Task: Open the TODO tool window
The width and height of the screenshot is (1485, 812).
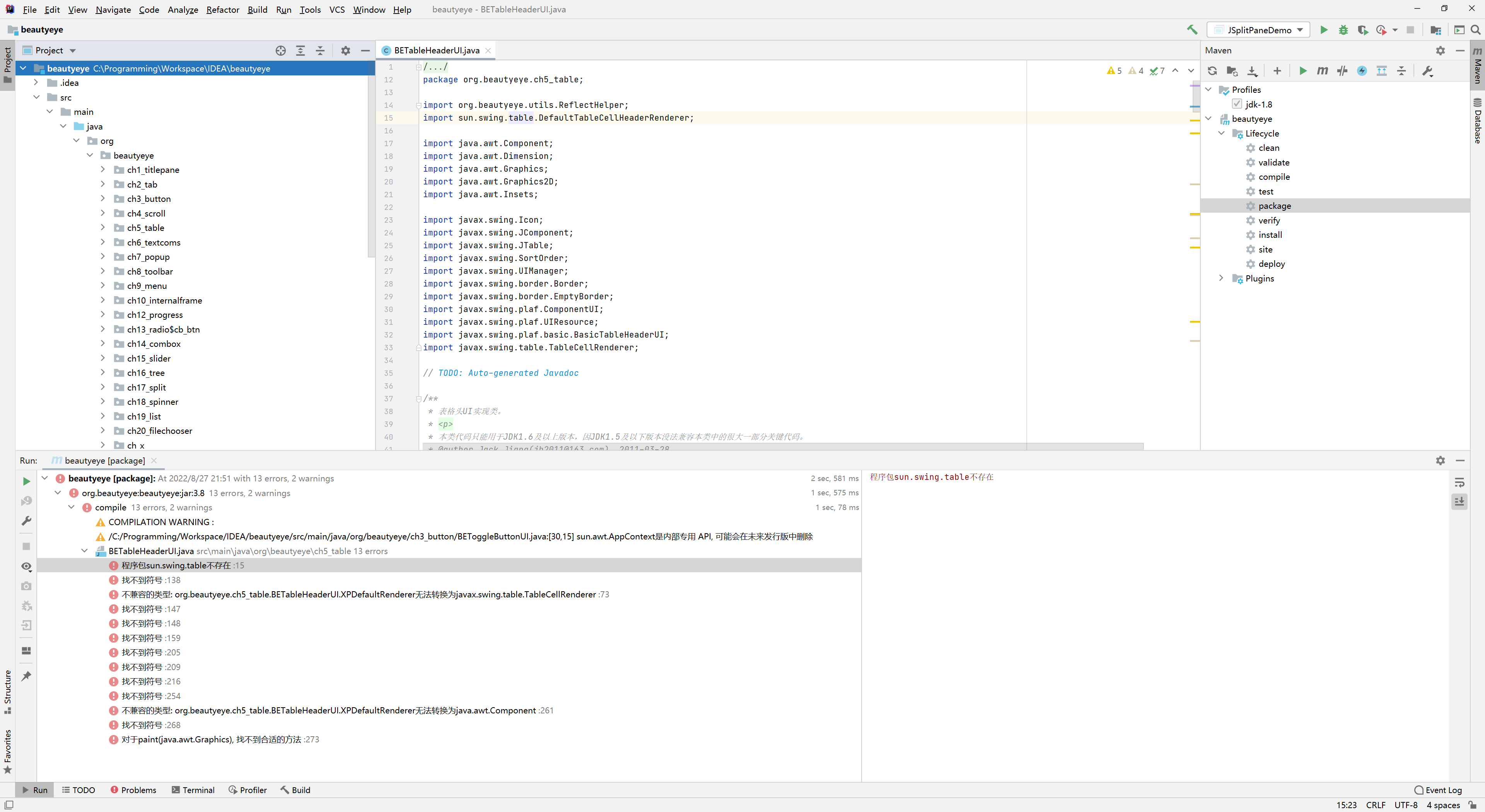Action: pos(79,790)
